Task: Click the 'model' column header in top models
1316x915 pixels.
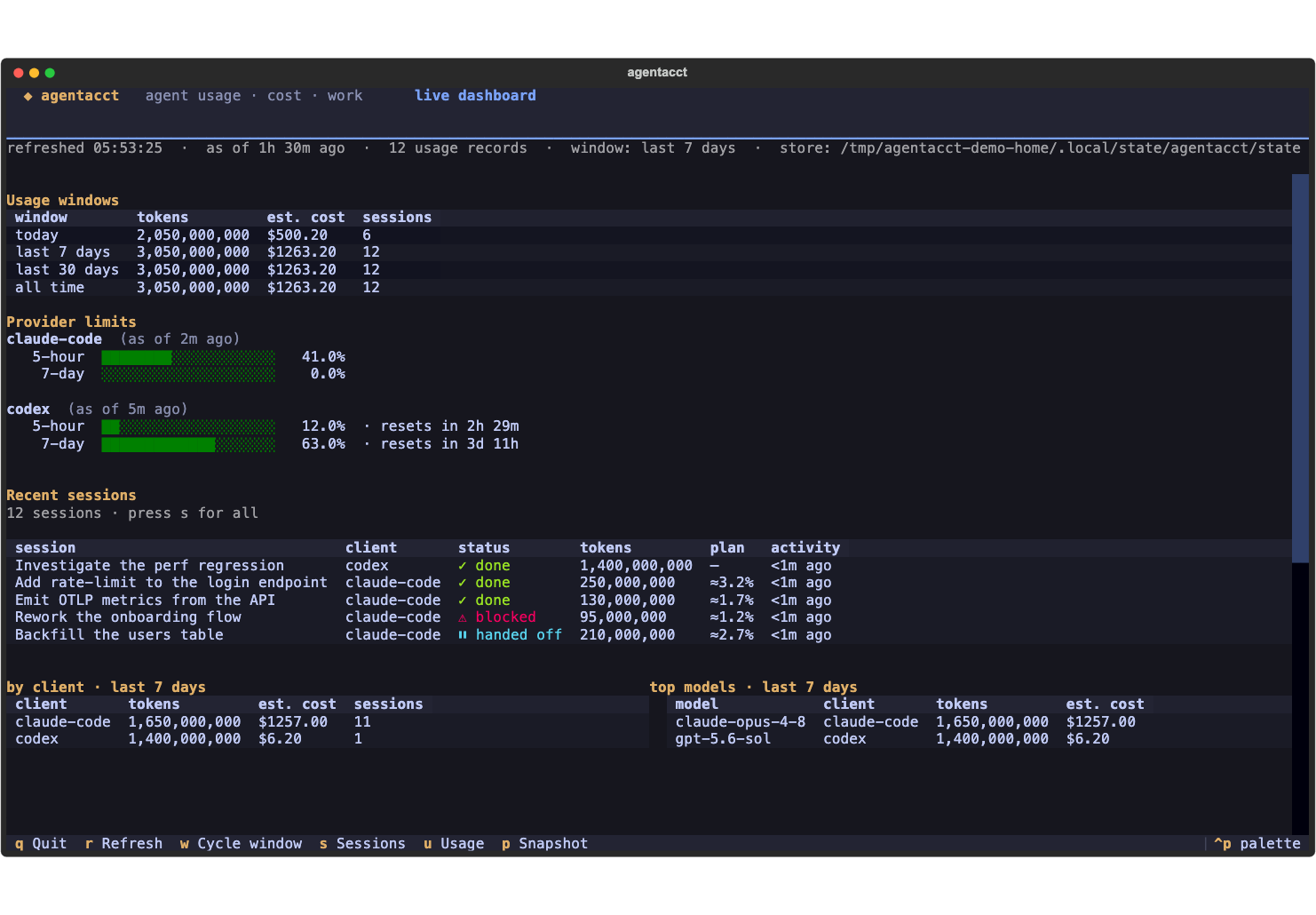Action: pyautogui.click(x=696, y=704)
